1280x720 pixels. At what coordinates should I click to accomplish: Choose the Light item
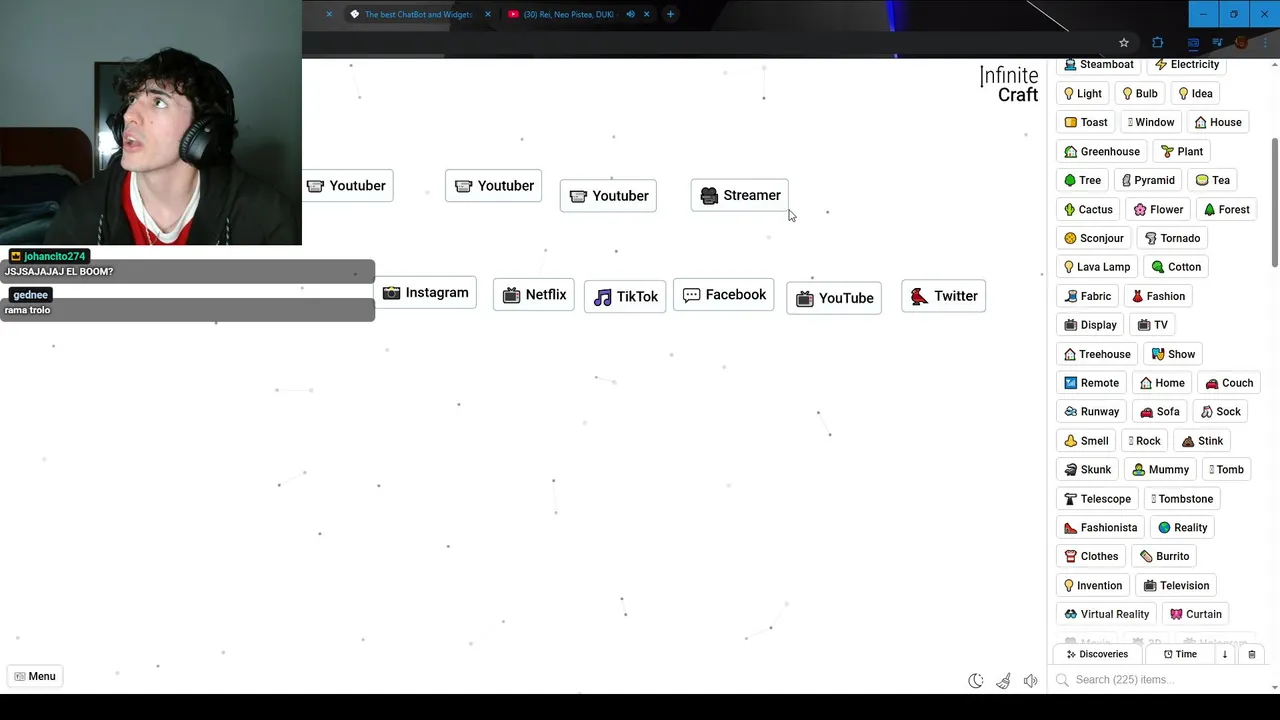click(1083, 93)
